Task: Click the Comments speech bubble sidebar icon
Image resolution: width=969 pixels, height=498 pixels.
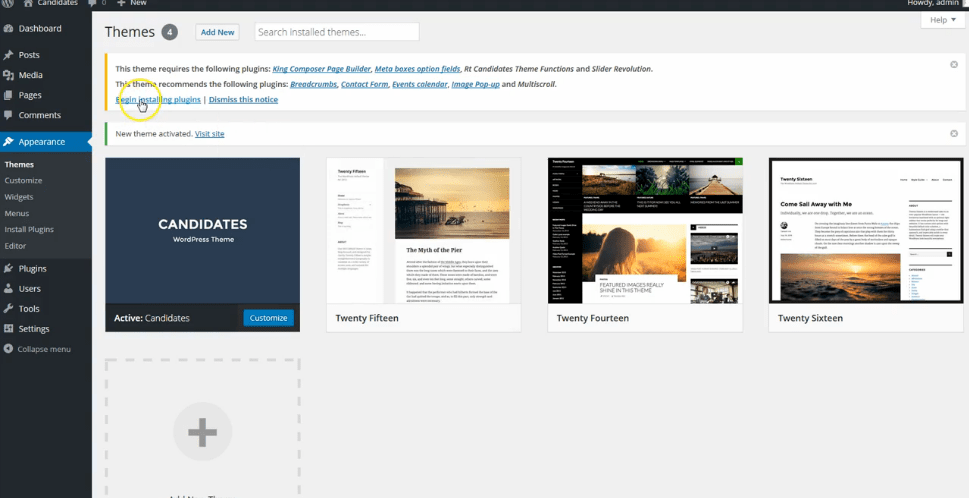Action: pyautogui.click(x=9, y=115)
